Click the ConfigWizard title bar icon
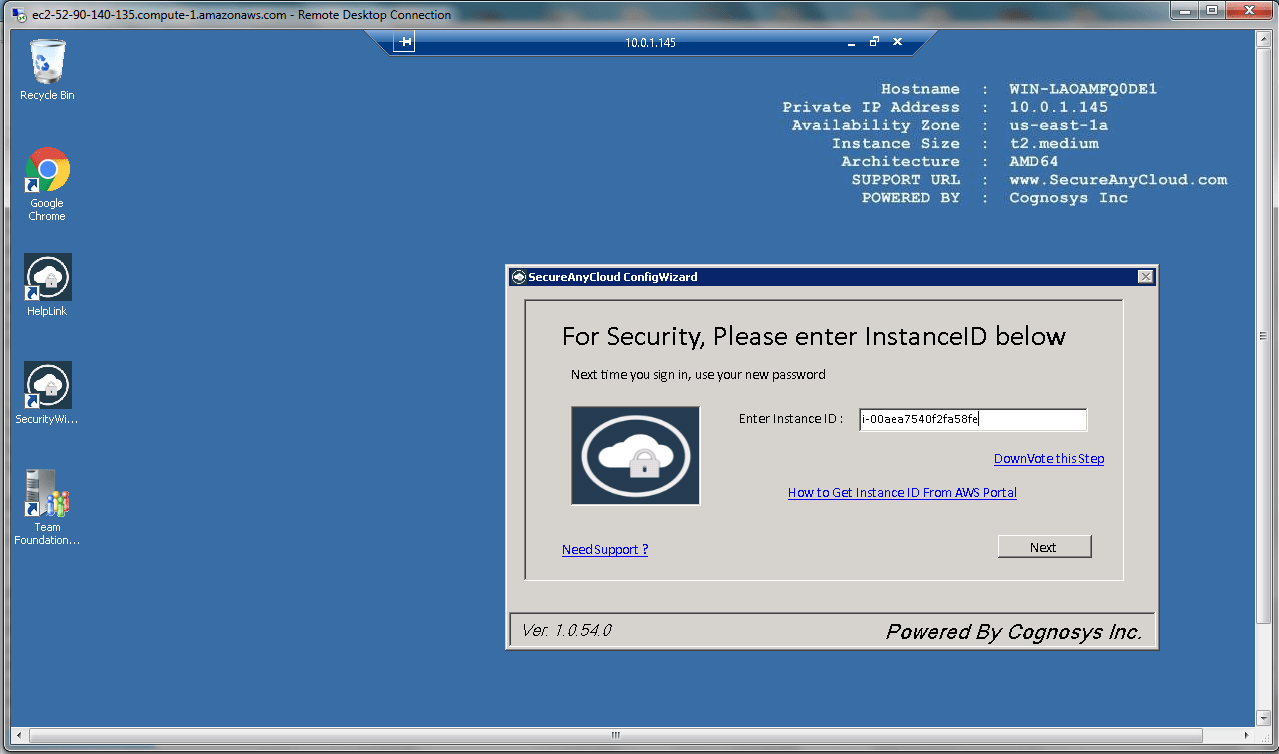This screenshot has height=754, width=1279. tap(518, 277)
